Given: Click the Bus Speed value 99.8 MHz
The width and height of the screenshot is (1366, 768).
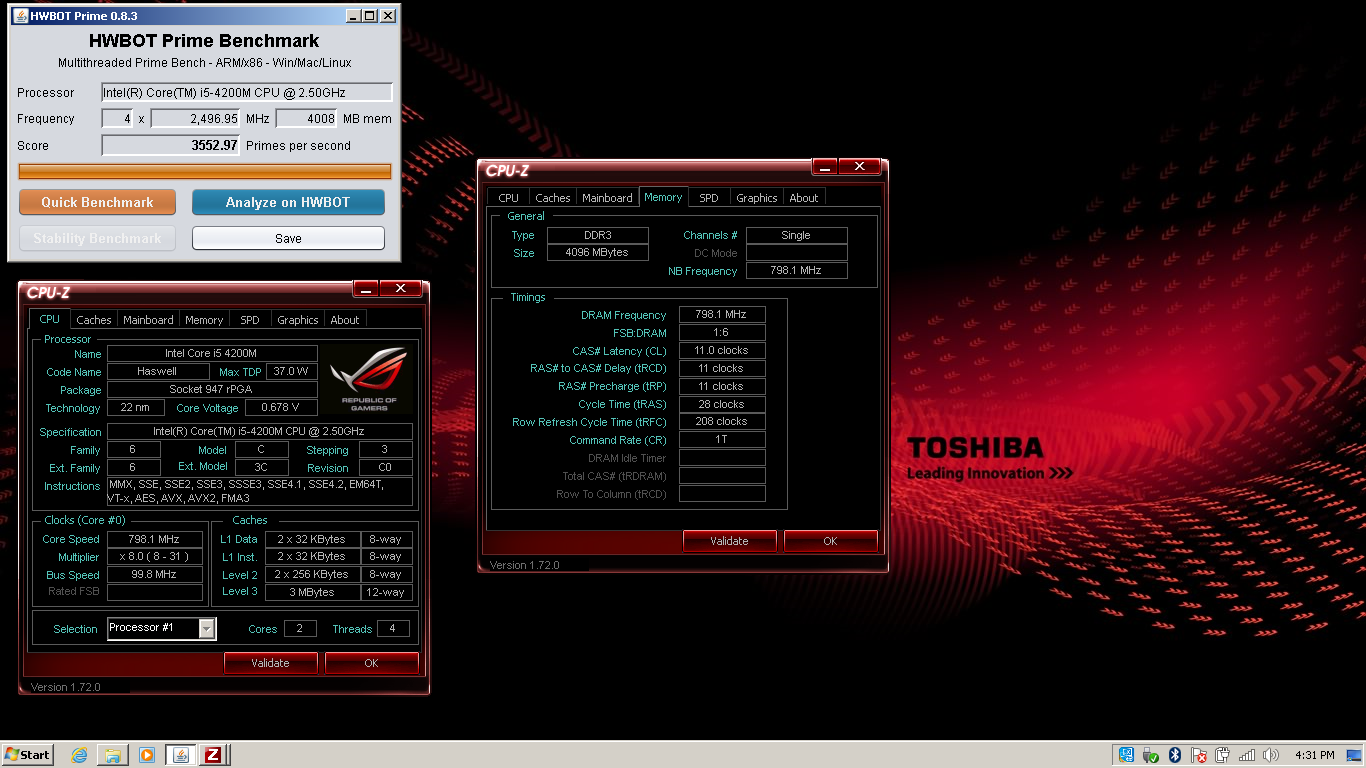Looking at the screenshot, I should click(x=154, y=575).
